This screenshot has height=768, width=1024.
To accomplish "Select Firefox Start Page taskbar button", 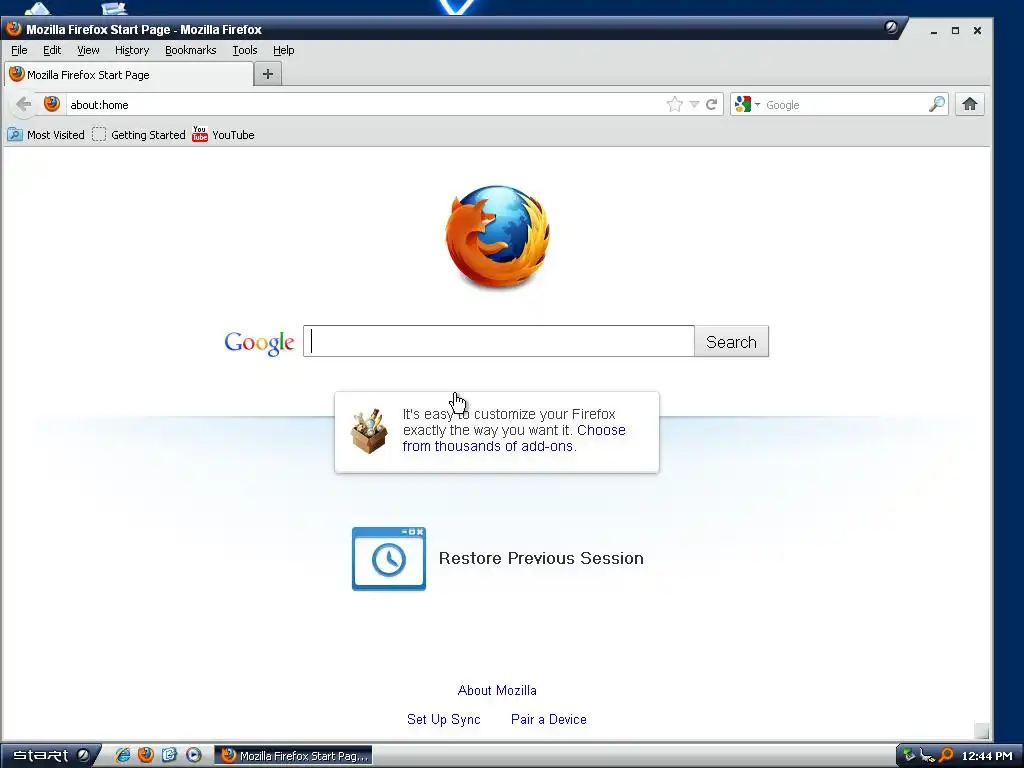I will (294, 756).
